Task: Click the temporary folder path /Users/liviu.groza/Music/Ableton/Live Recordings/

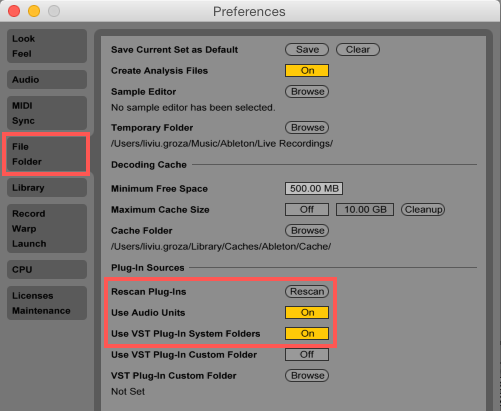Action: point(222,144)
